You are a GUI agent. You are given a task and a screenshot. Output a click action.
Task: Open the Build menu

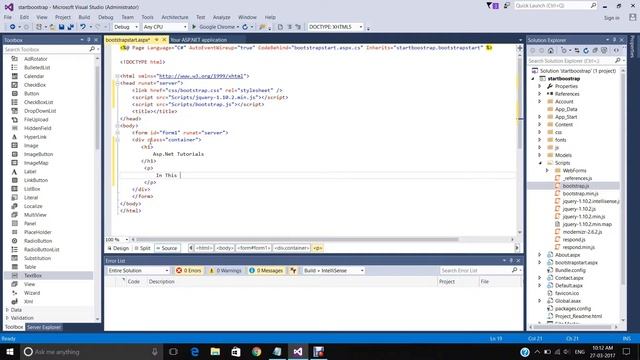pyautogui.click(x=84, y=17)
